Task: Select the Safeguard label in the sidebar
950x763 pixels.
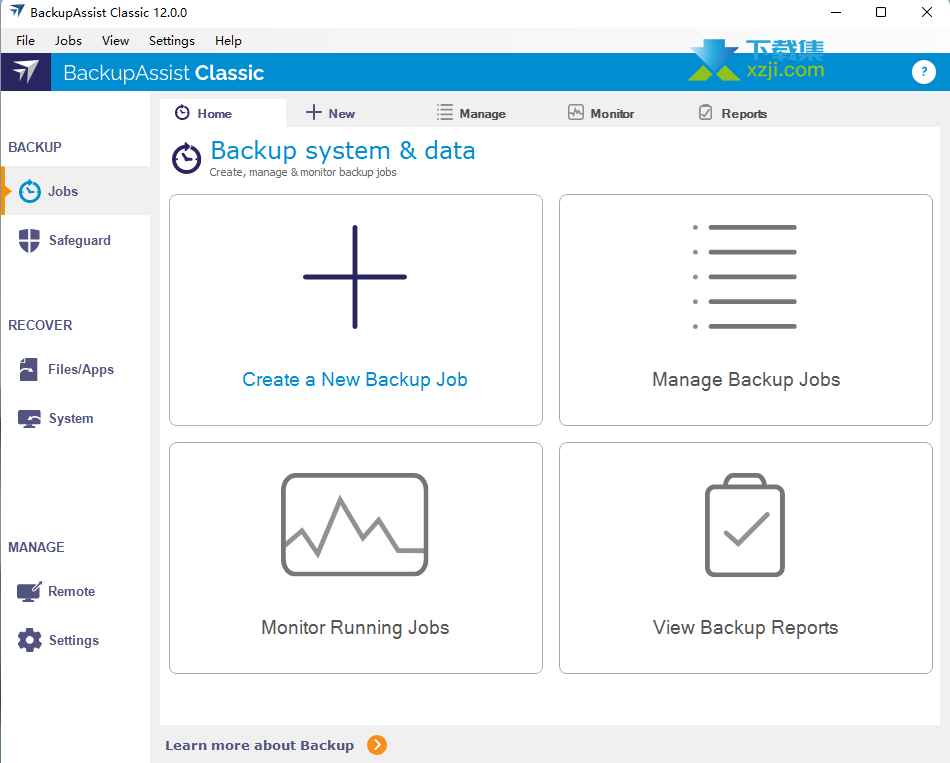Action: pyautogui.click(x=80, y=241)
